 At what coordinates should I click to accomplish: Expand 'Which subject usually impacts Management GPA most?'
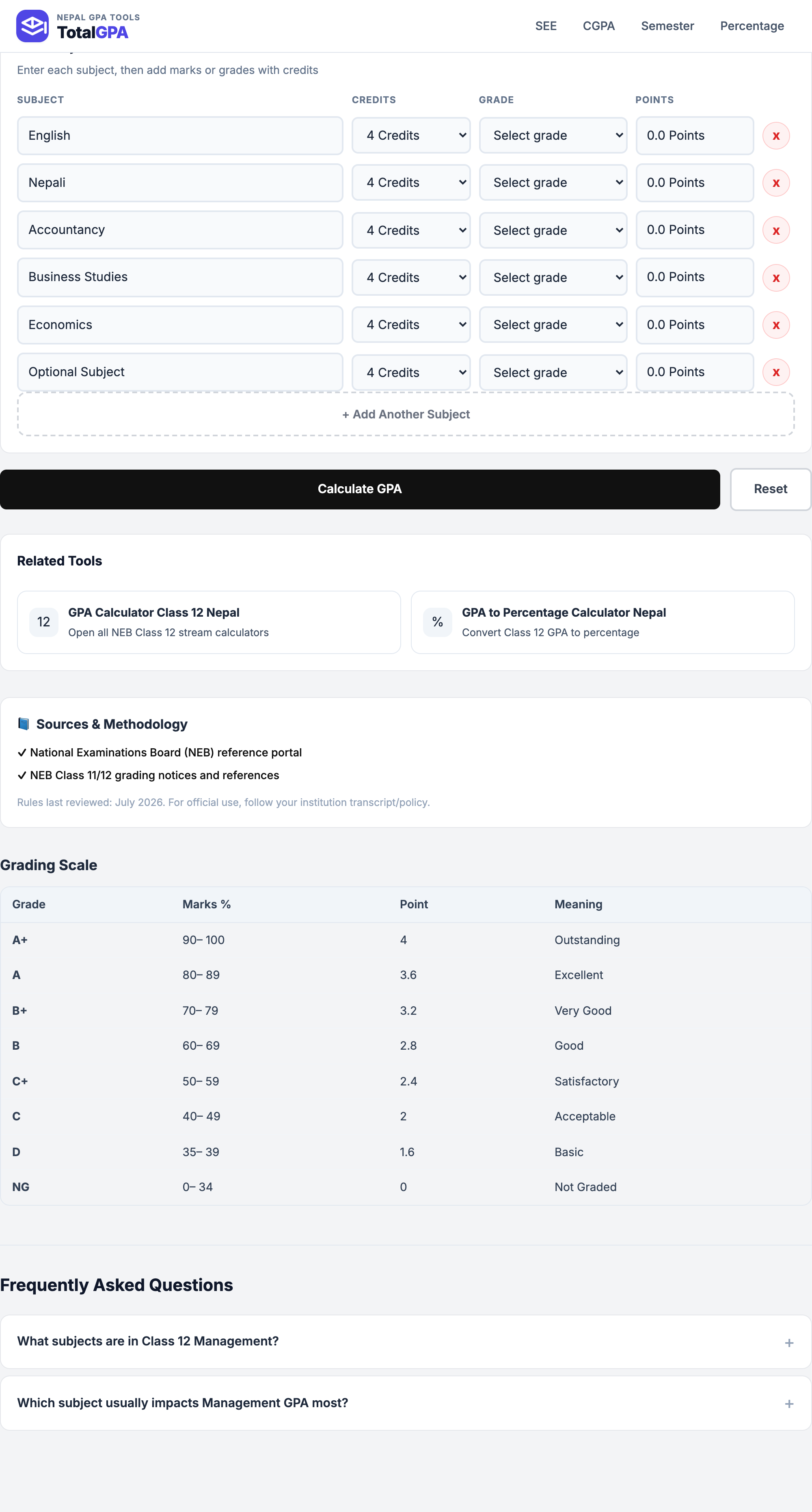(x=406, y=1403)
